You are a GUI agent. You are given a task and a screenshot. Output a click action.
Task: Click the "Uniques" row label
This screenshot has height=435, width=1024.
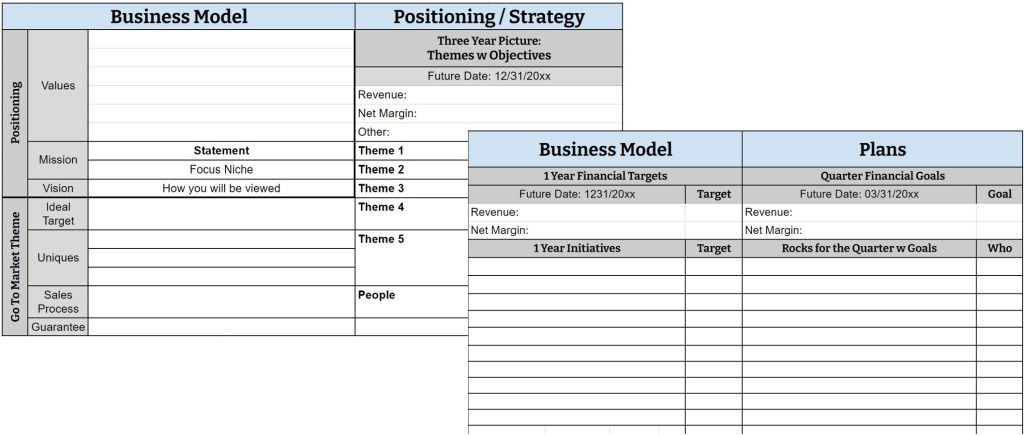[58, 258]
